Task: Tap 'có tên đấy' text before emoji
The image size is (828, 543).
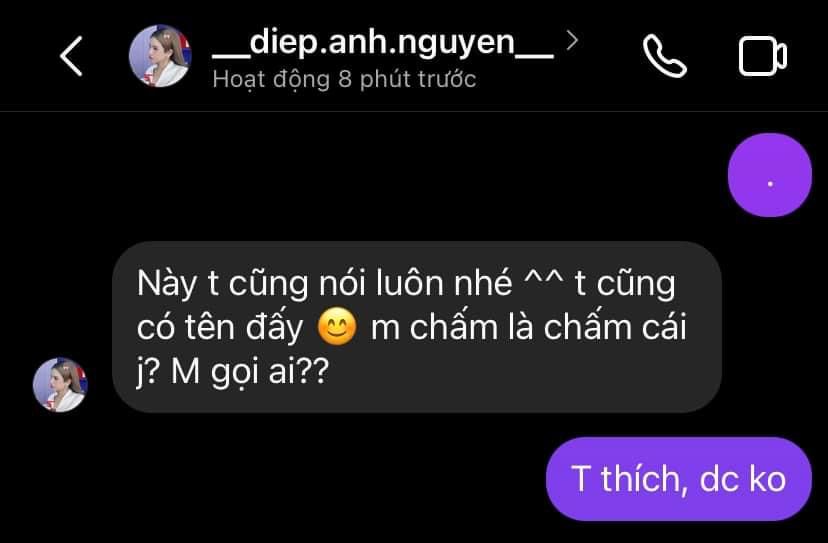Action: point(220,328)
